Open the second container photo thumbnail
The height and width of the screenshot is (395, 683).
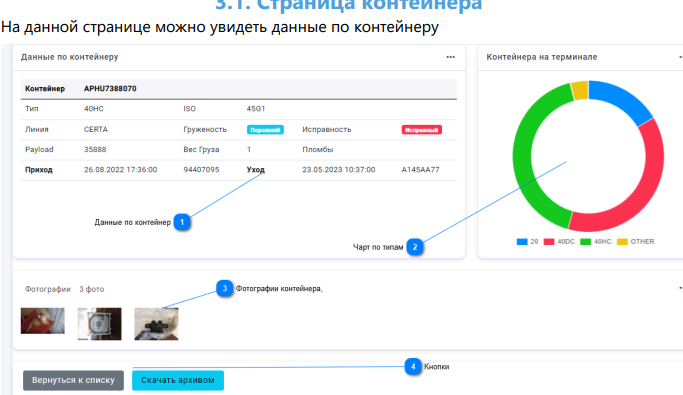pyautogui.click(x=99, y=324)
